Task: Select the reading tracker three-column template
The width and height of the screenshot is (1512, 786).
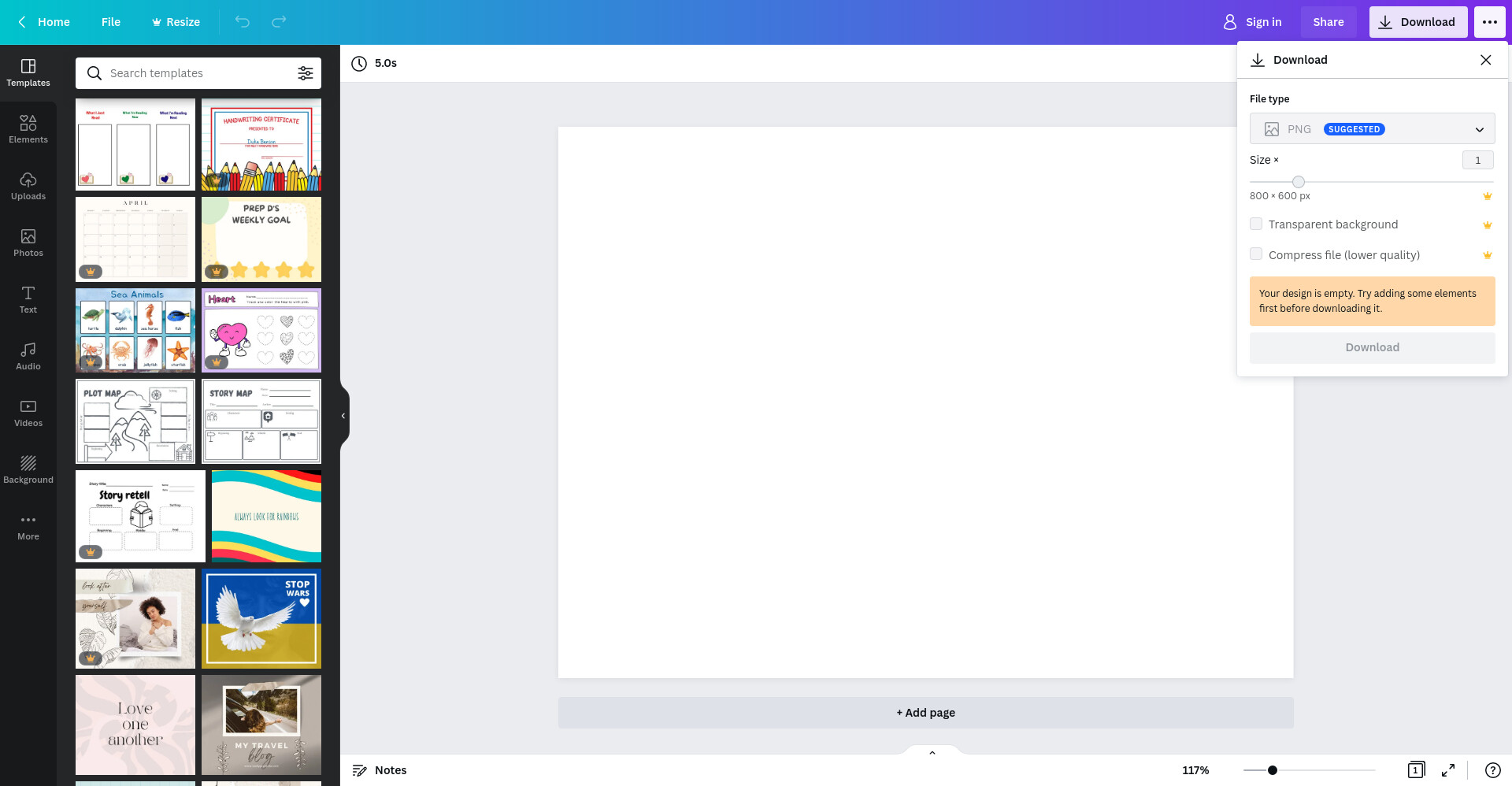Action: (135, 144)
